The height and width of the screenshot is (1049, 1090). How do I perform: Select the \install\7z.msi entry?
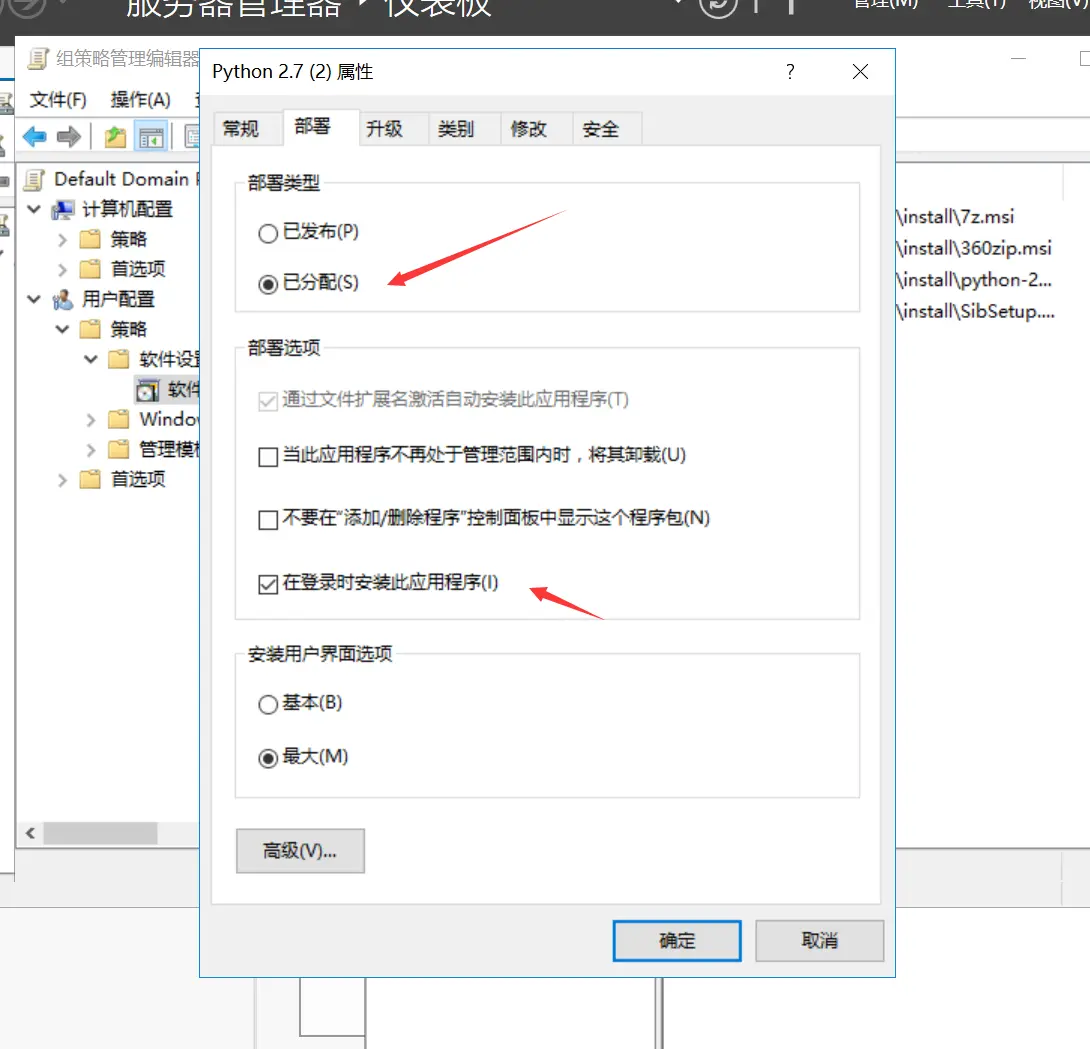pyautogui.click(x=956, y=217)
